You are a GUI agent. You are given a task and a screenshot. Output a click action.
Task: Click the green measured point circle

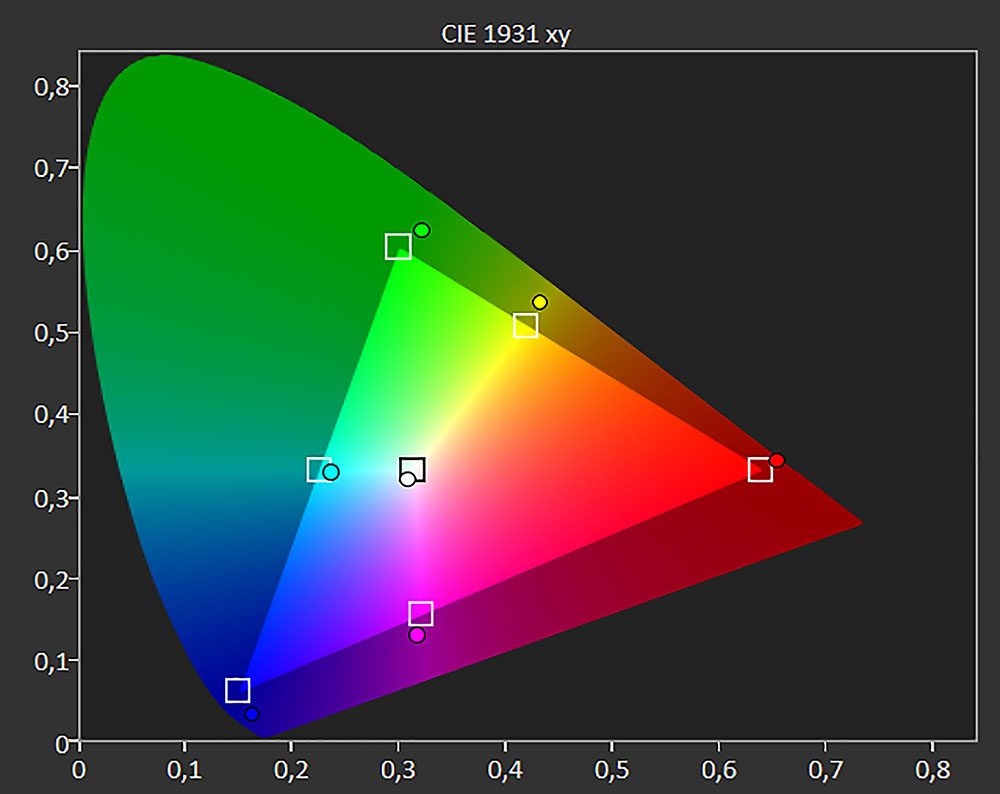422,231
